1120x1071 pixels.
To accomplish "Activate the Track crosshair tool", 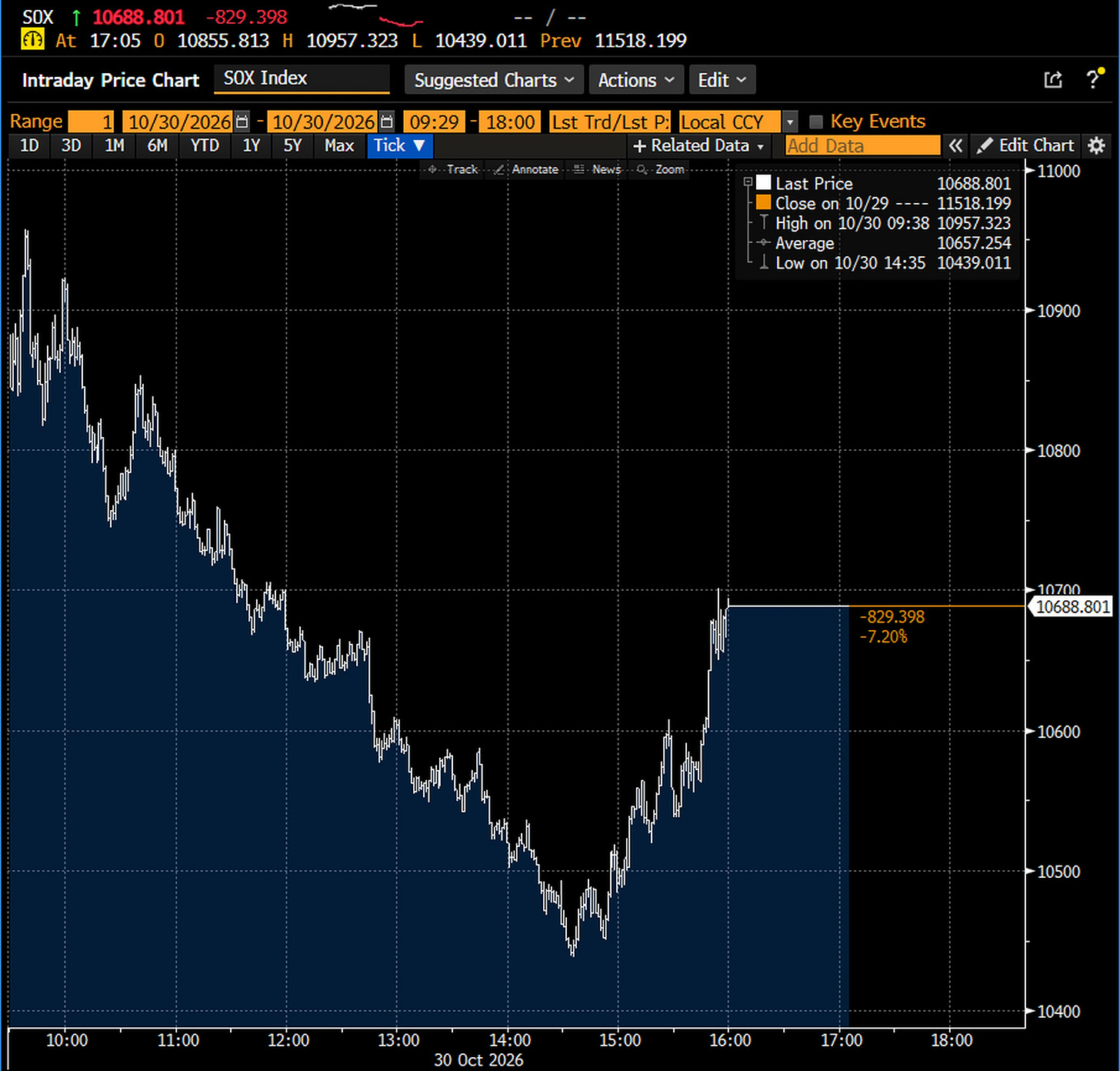I will click(453, 169).
